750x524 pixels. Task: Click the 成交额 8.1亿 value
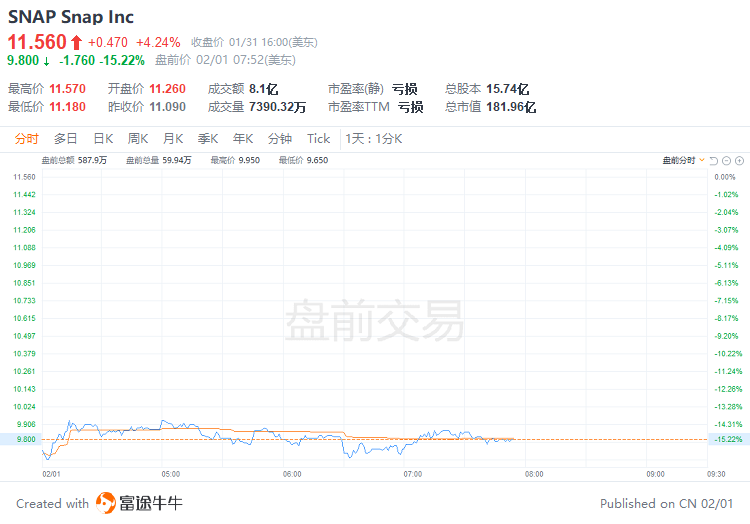coord(264,89)
